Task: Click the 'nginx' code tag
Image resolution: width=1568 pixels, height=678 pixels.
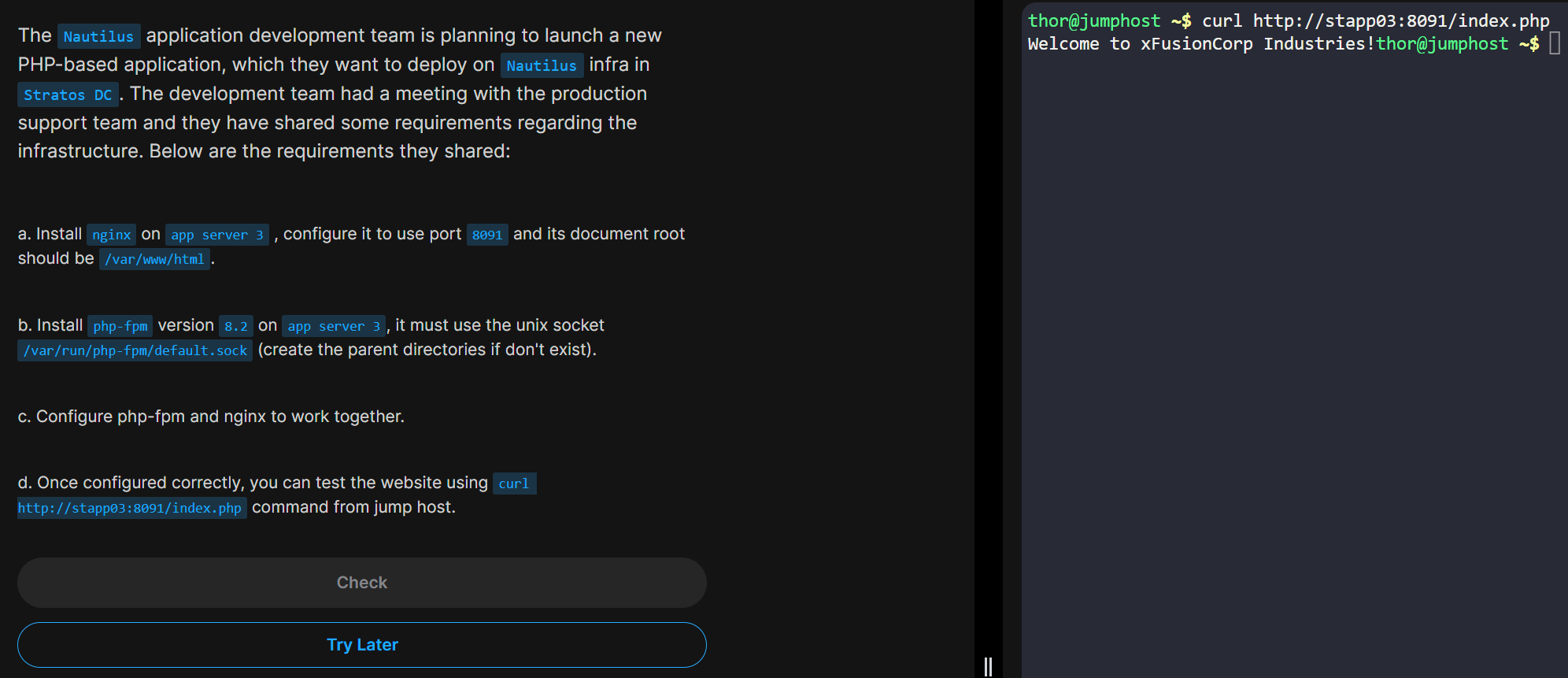Action: [x=111, y=235]
